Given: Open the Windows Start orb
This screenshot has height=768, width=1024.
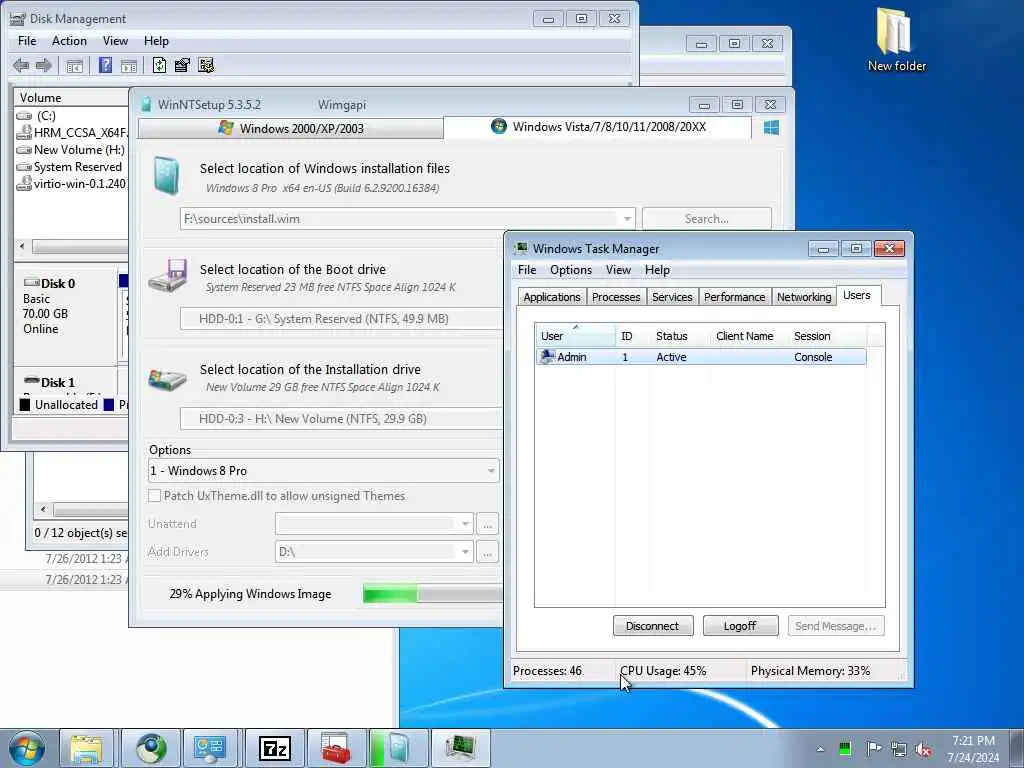Looking at the screenshot, I should click(27, 748).
